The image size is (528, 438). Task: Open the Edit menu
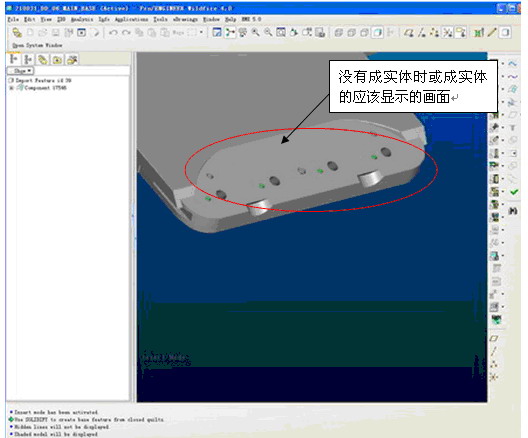(x=29, y=19)
